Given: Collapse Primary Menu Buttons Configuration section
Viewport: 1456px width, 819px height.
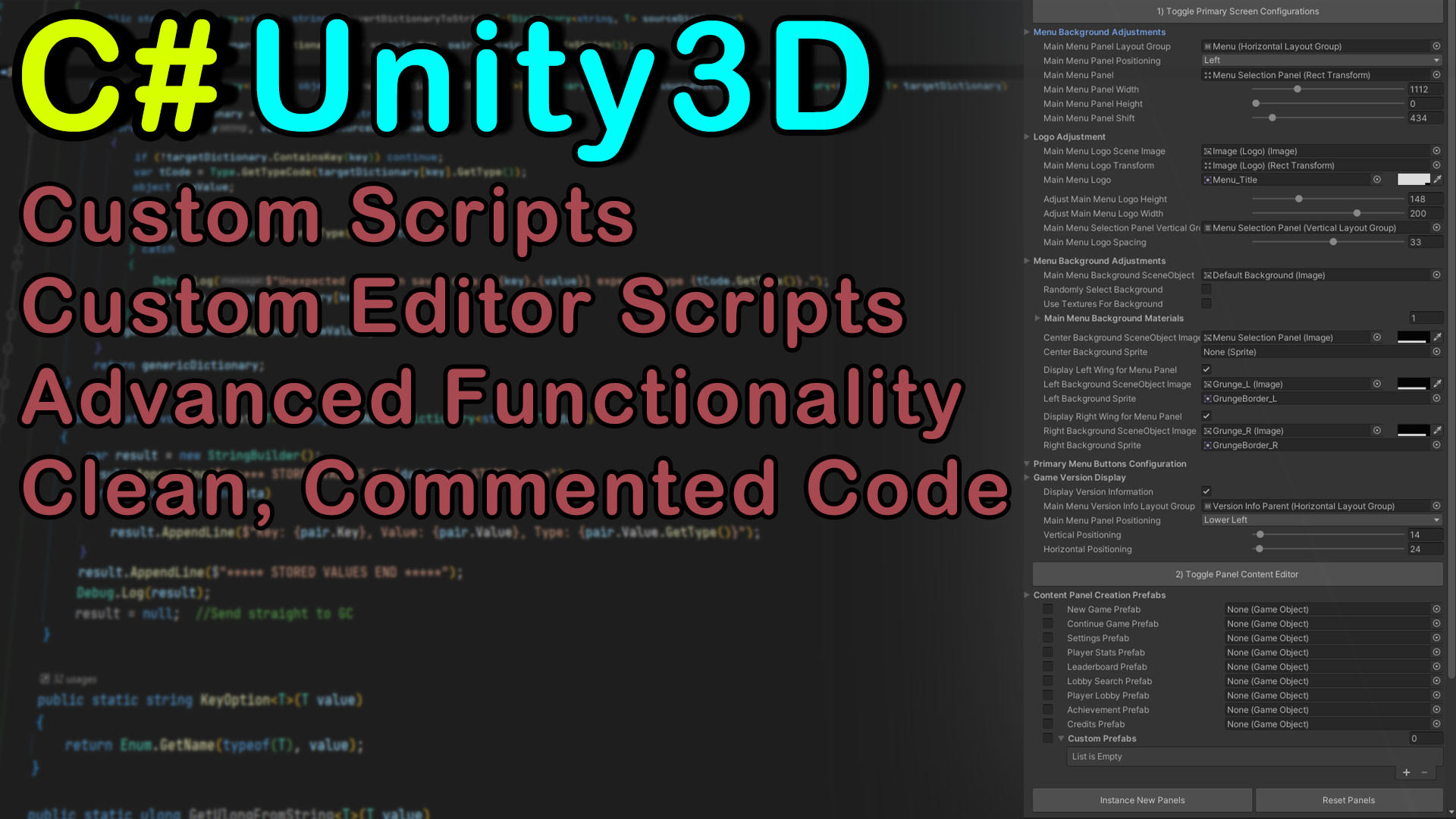Looking at the screenshot, I should coord(1027,463).
